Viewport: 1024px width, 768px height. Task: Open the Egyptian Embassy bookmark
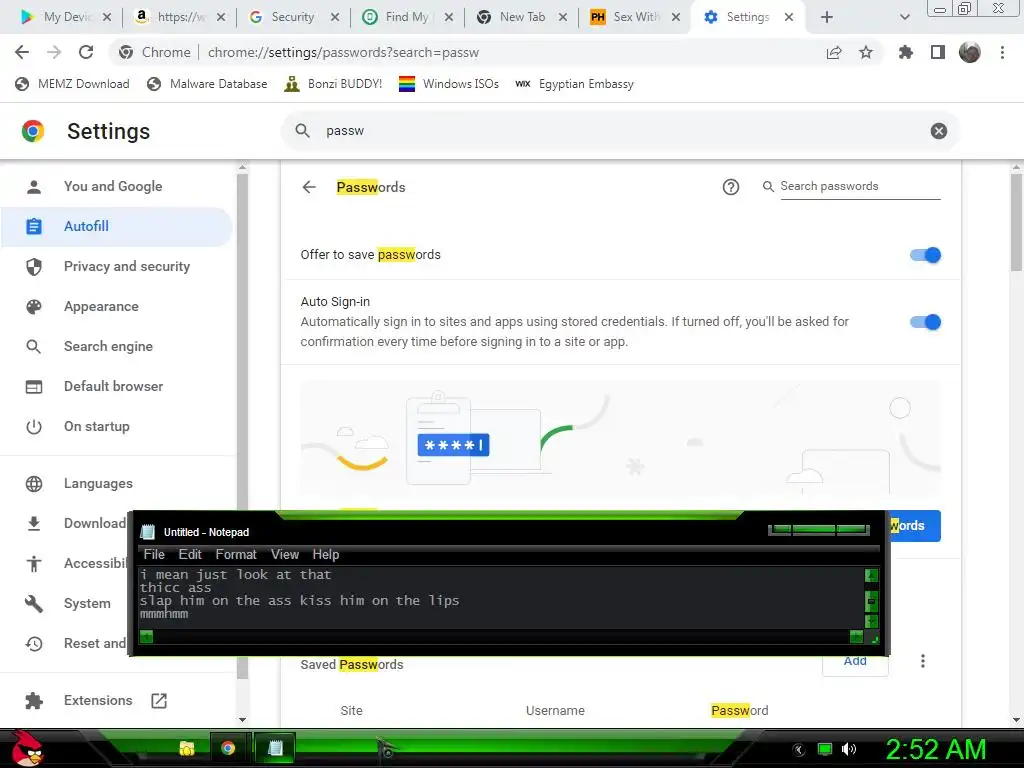(x=574, y=84)
